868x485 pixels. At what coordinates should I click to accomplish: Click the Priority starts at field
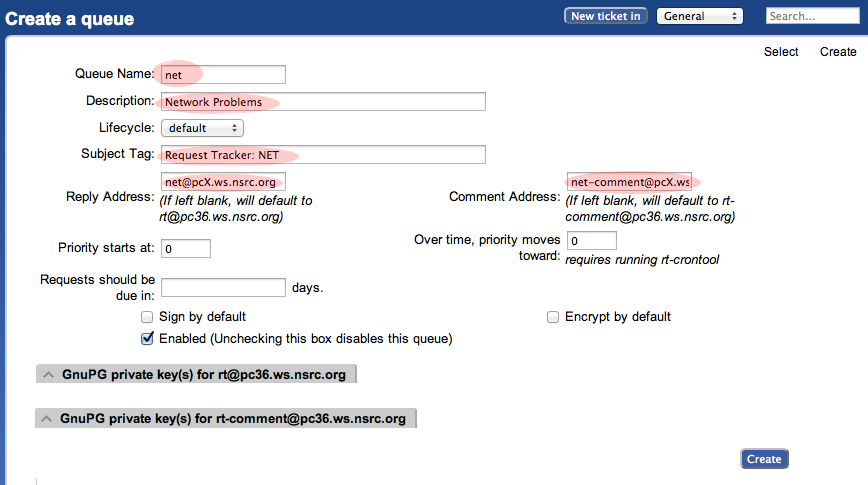coord(185,248)
